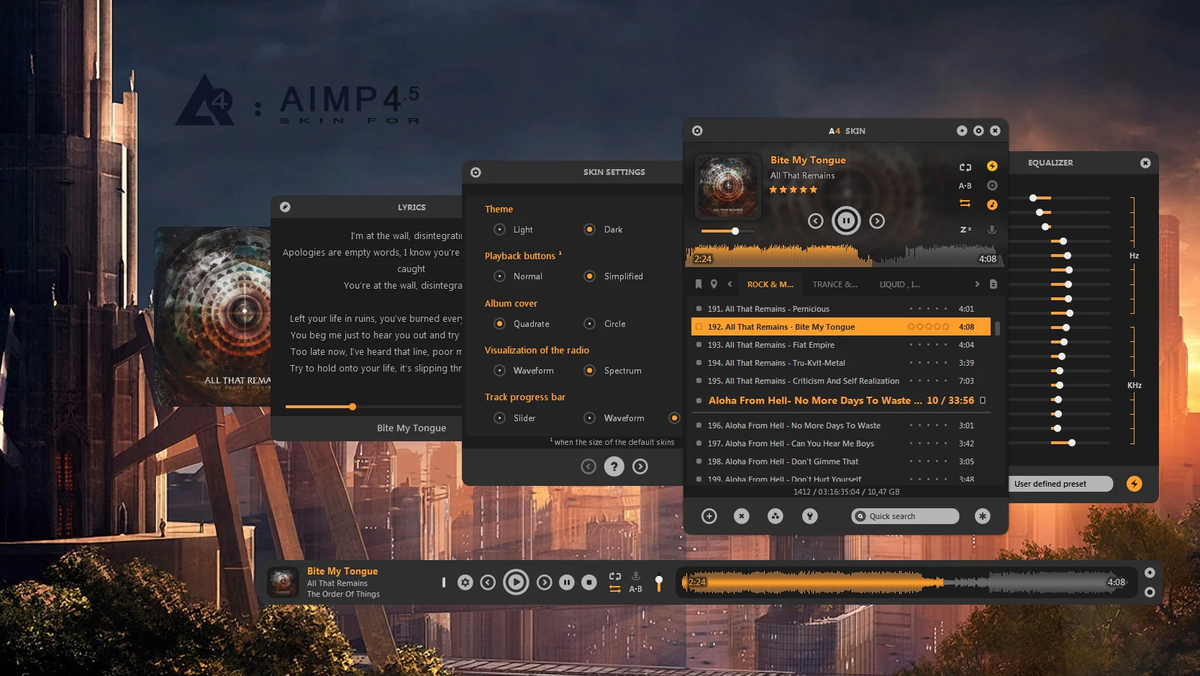Click the pencil edit icon in Lyrics window

coord(285,207)
